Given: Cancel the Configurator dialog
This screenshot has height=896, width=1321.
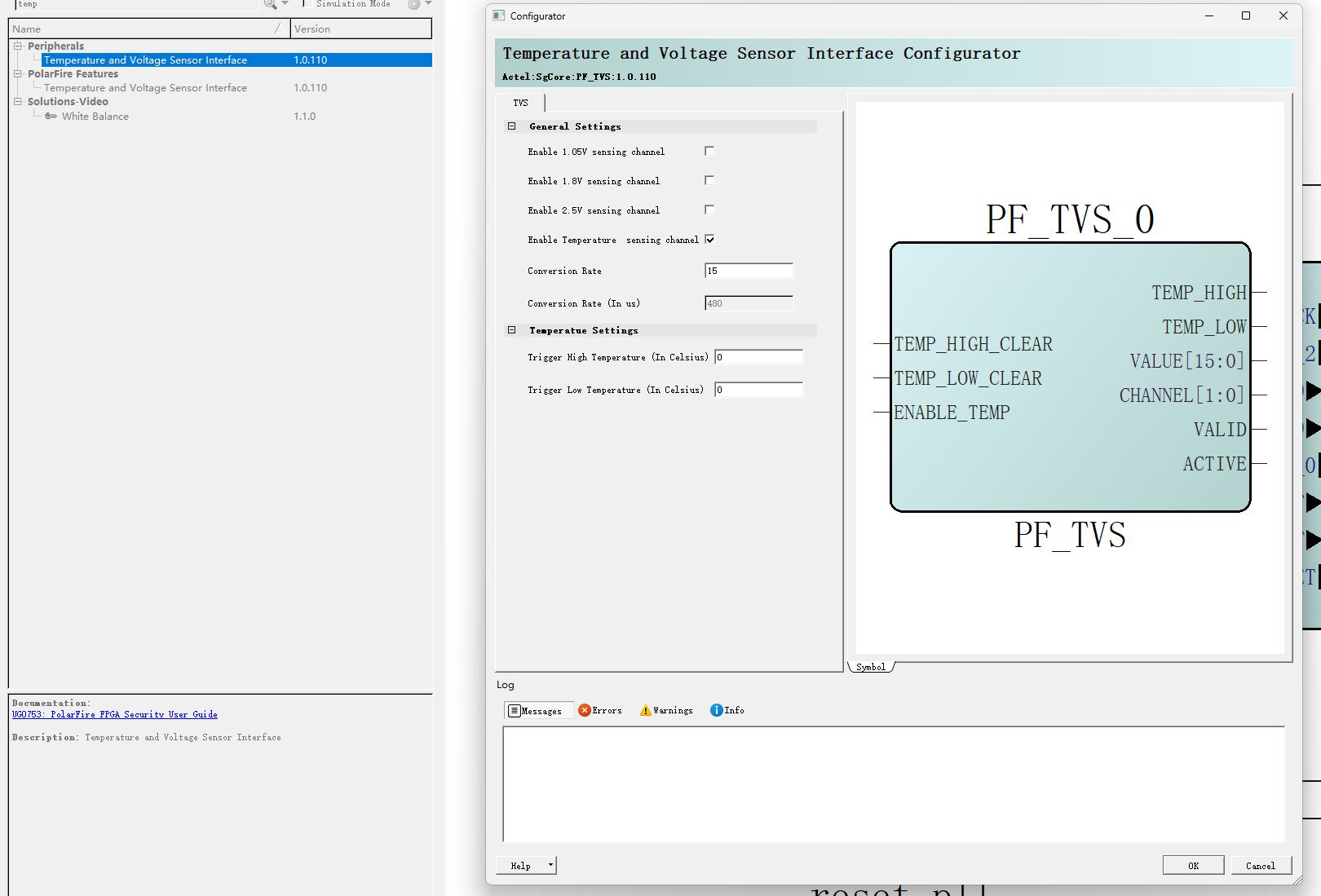Looking at the screenshot, I should [x=1260, y=866].
